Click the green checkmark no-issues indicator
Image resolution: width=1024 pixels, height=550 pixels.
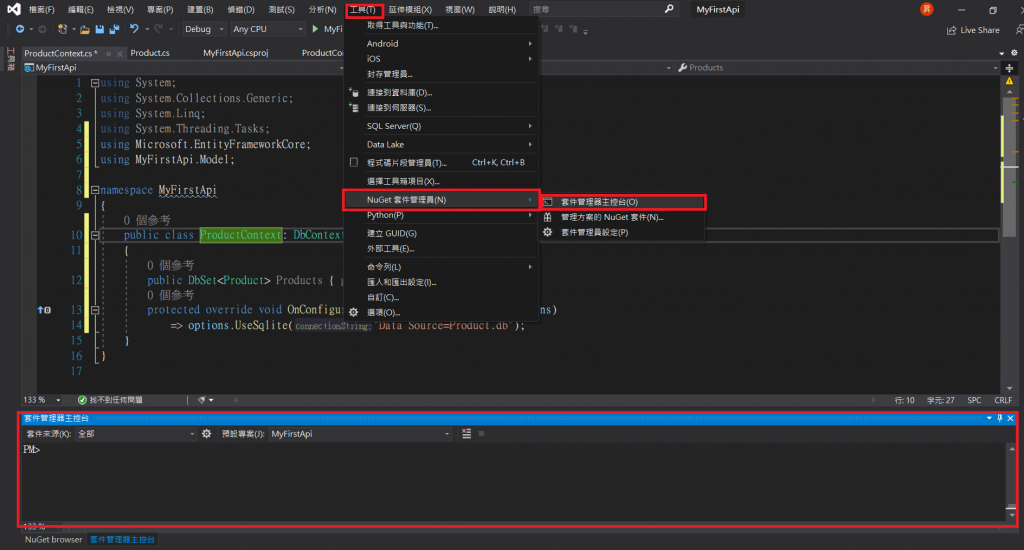tap(82, 400)
